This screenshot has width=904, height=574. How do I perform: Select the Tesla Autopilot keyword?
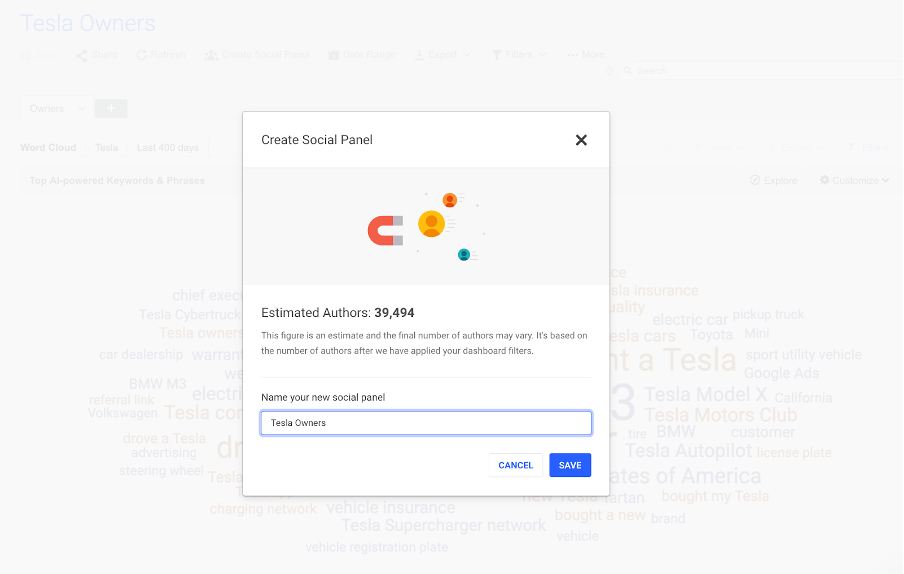point(688,451)
